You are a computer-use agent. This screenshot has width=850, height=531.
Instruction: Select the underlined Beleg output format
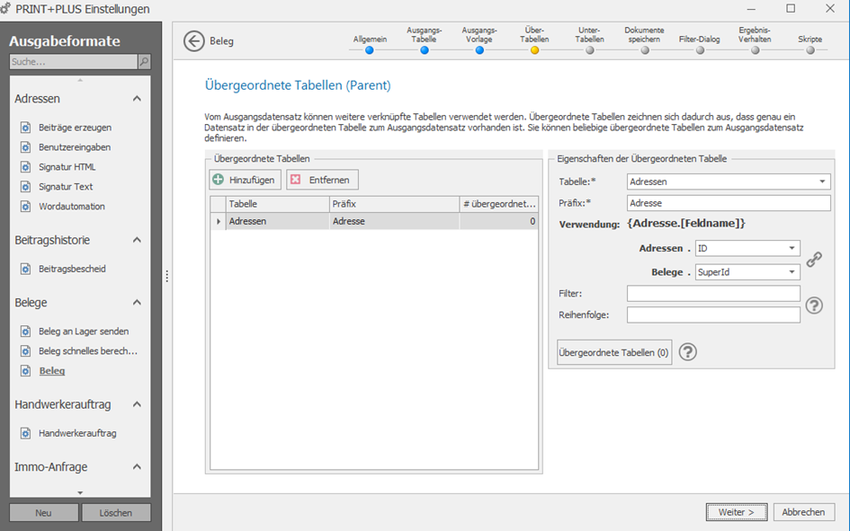click(x=52, y=371)
